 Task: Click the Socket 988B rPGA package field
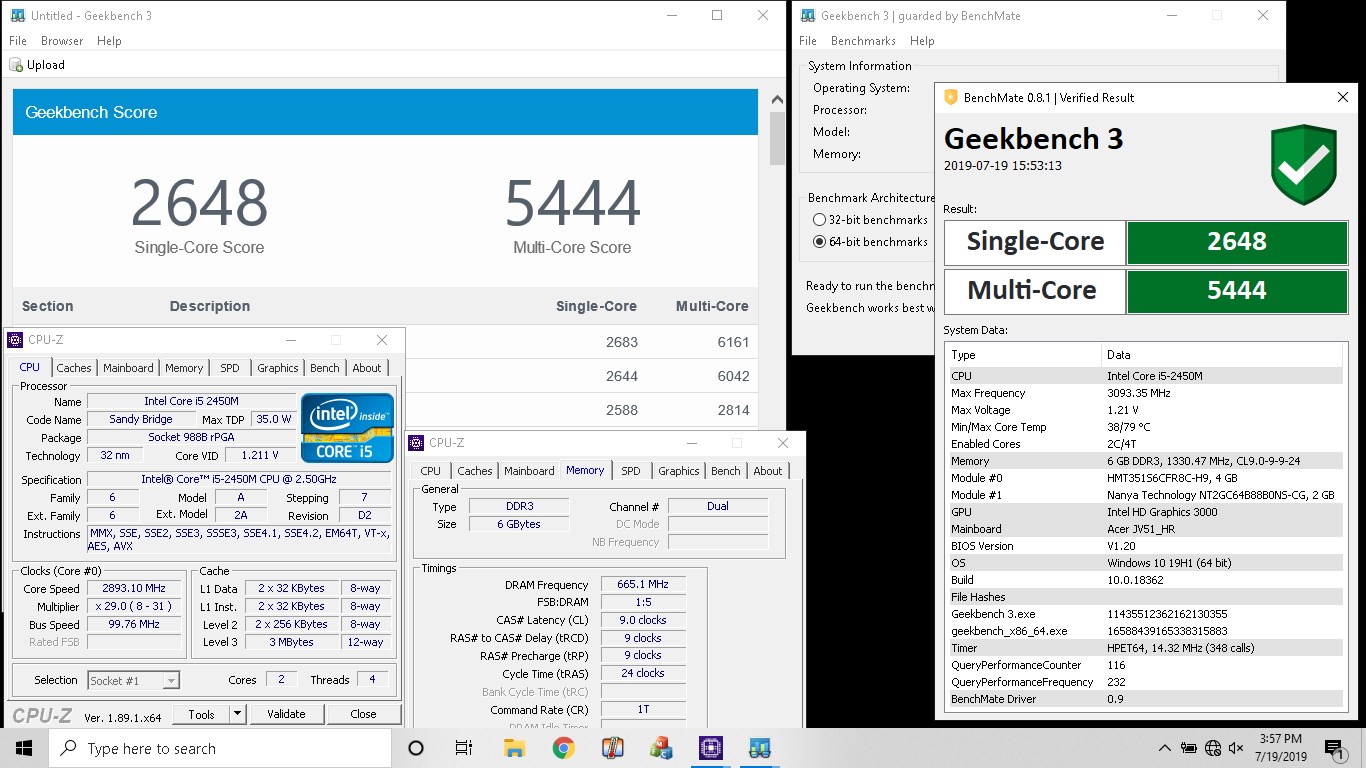(191, 438)
